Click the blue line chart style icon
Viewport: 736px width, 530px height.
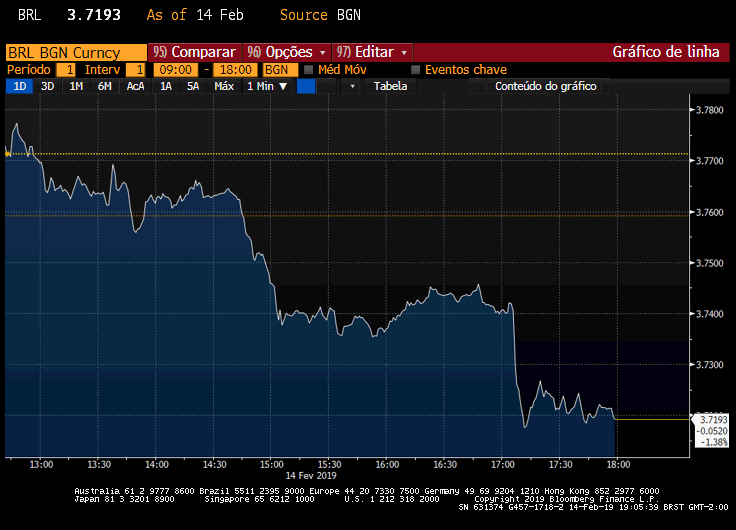[x=306, y=86]
